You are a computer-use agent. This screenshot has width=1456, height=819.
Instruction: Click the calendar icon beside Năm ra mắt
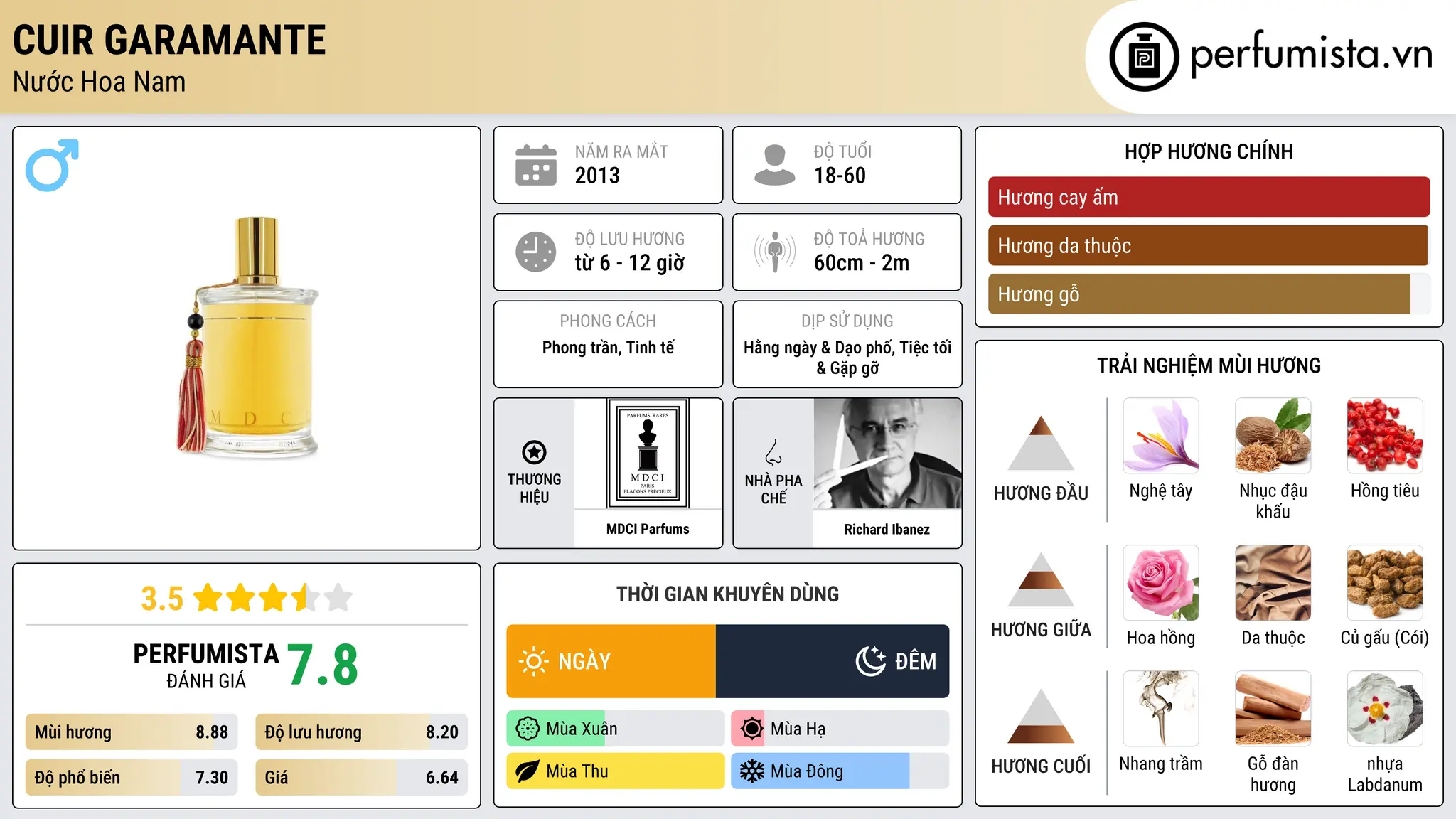pos(536,165)
